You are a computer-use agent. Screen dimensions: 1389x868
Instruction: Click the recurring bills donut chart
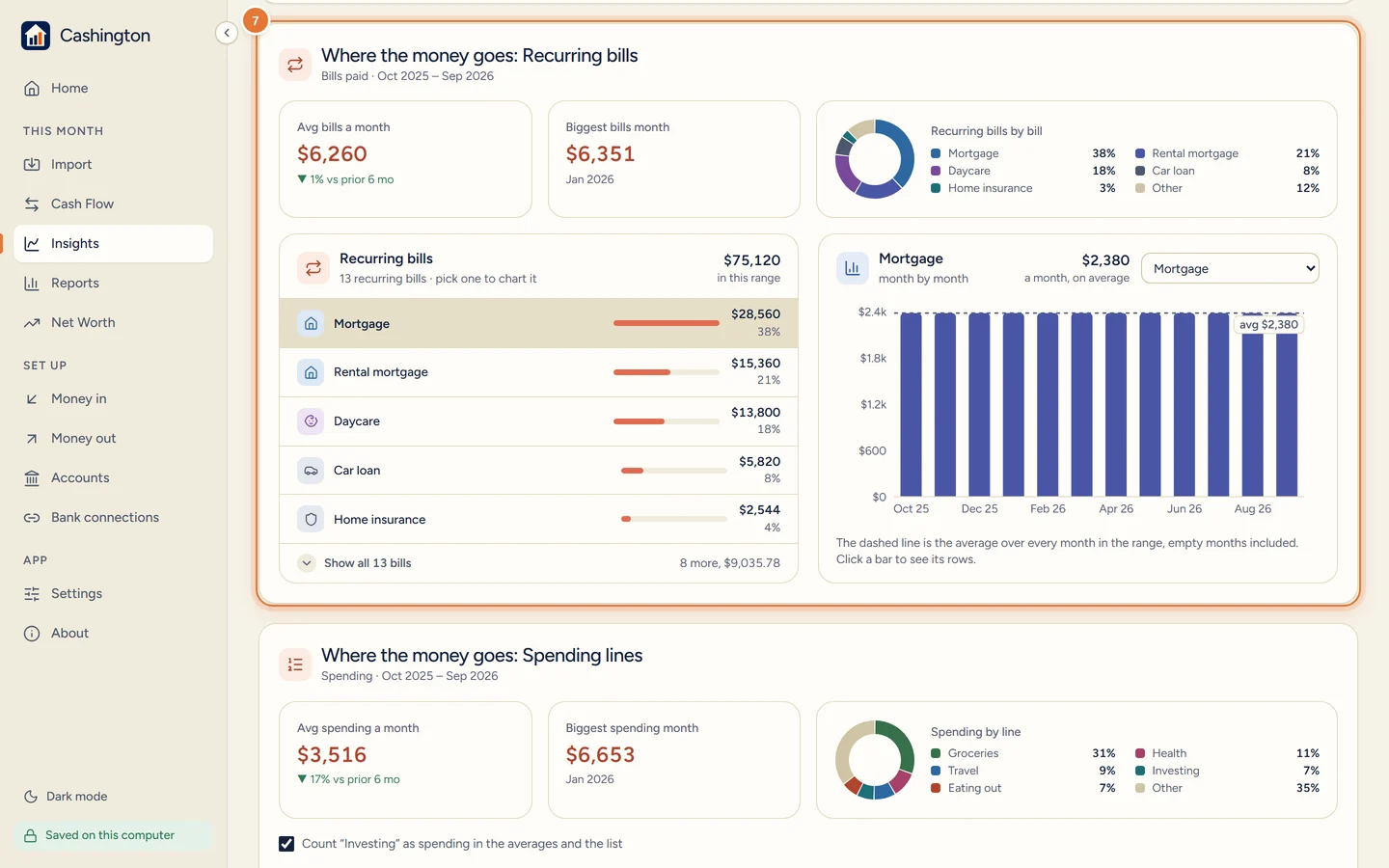[x=875, y=159]
